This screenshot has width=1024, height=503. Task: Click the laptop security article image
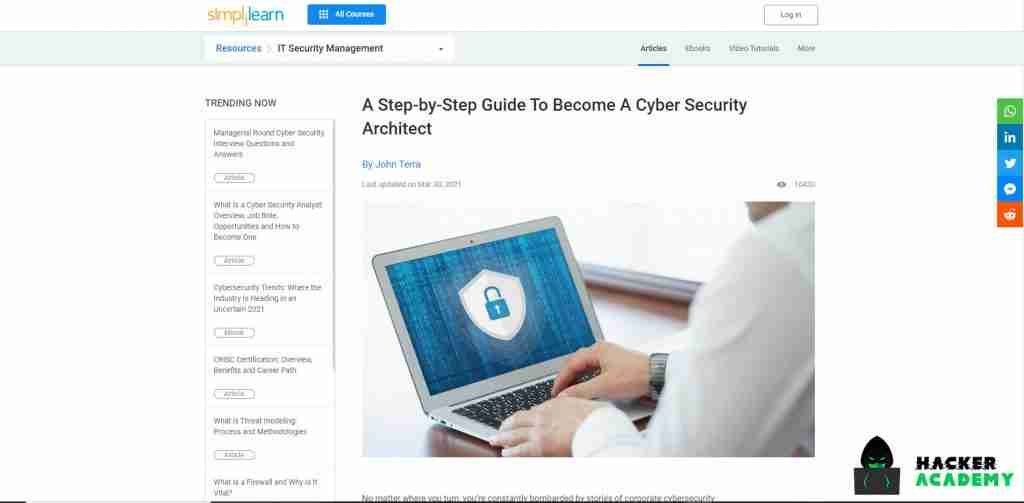[588, 329]
